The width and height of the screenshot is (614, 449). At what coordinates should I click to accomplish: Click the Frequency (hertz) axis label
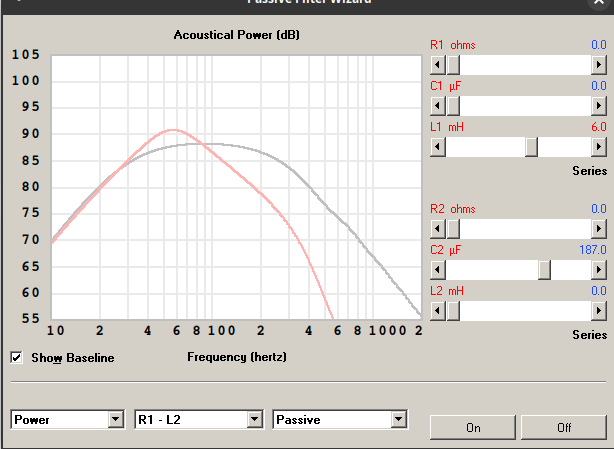237,357
